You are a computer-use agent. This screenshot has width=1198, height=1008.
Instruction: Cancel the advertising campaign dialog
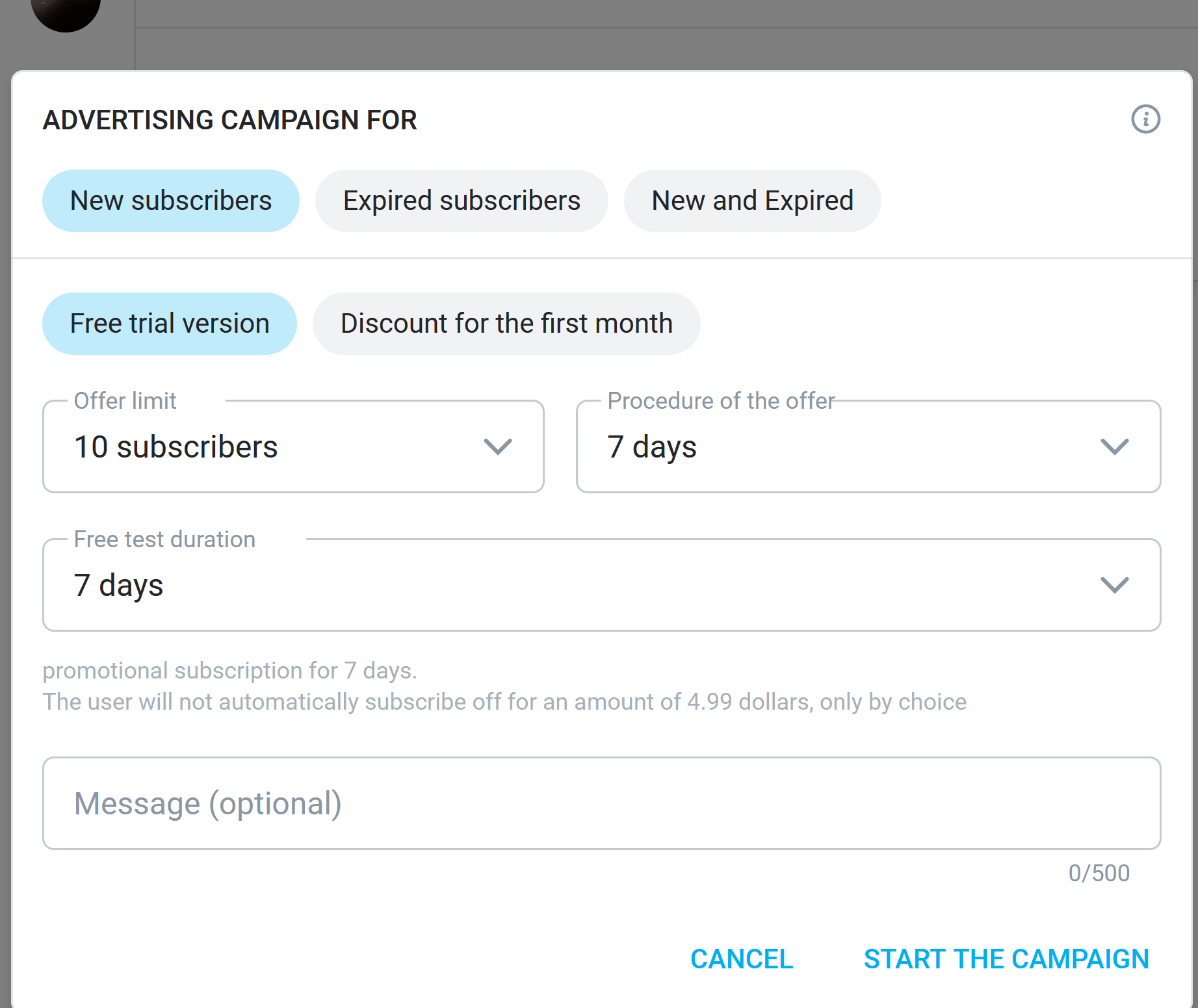(742, 959)
